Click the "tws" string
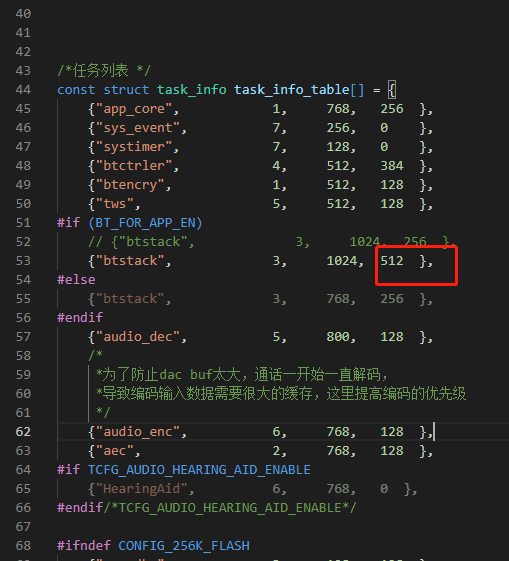 pyautogui.click(x=114, y=204)
